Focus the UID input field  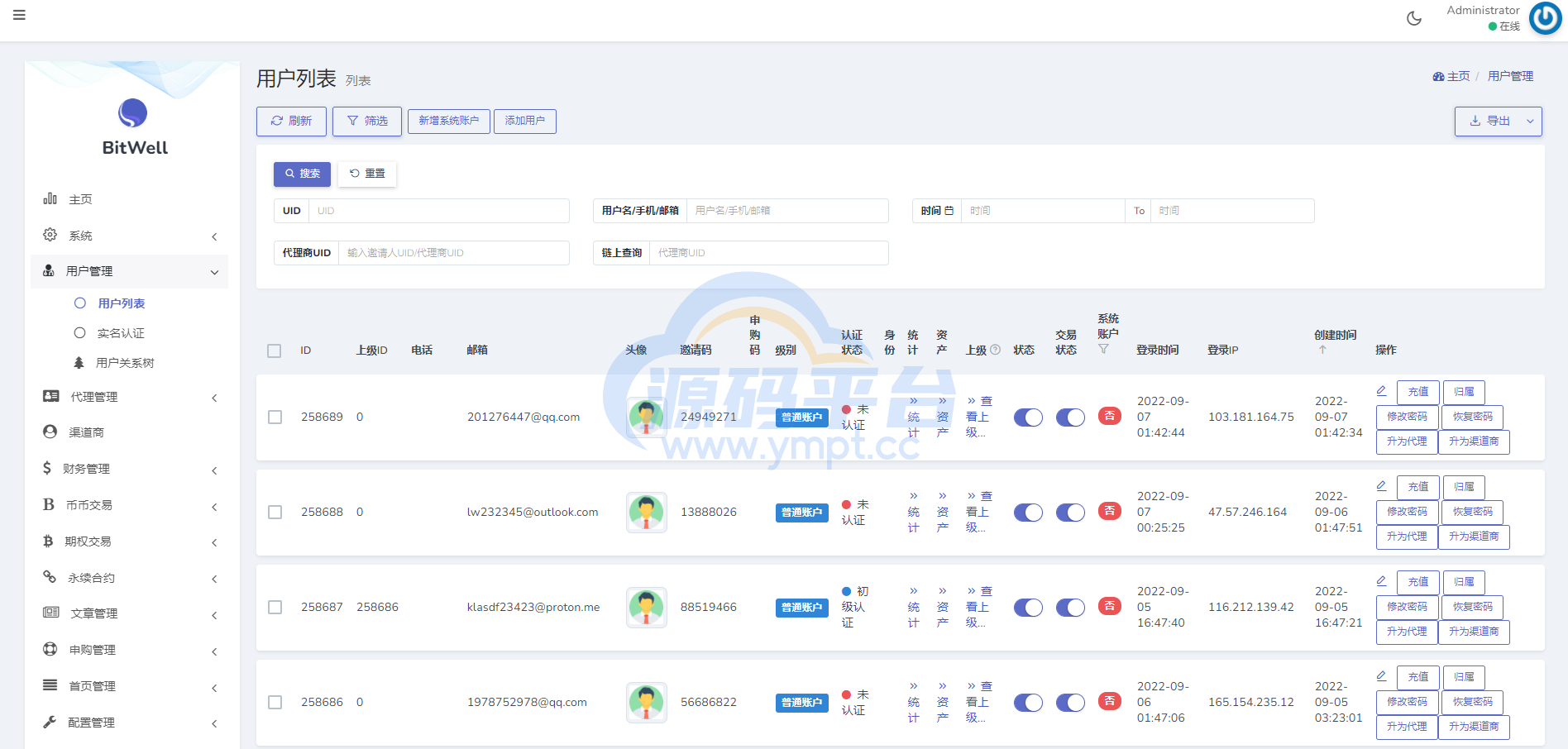pos(439,211)
